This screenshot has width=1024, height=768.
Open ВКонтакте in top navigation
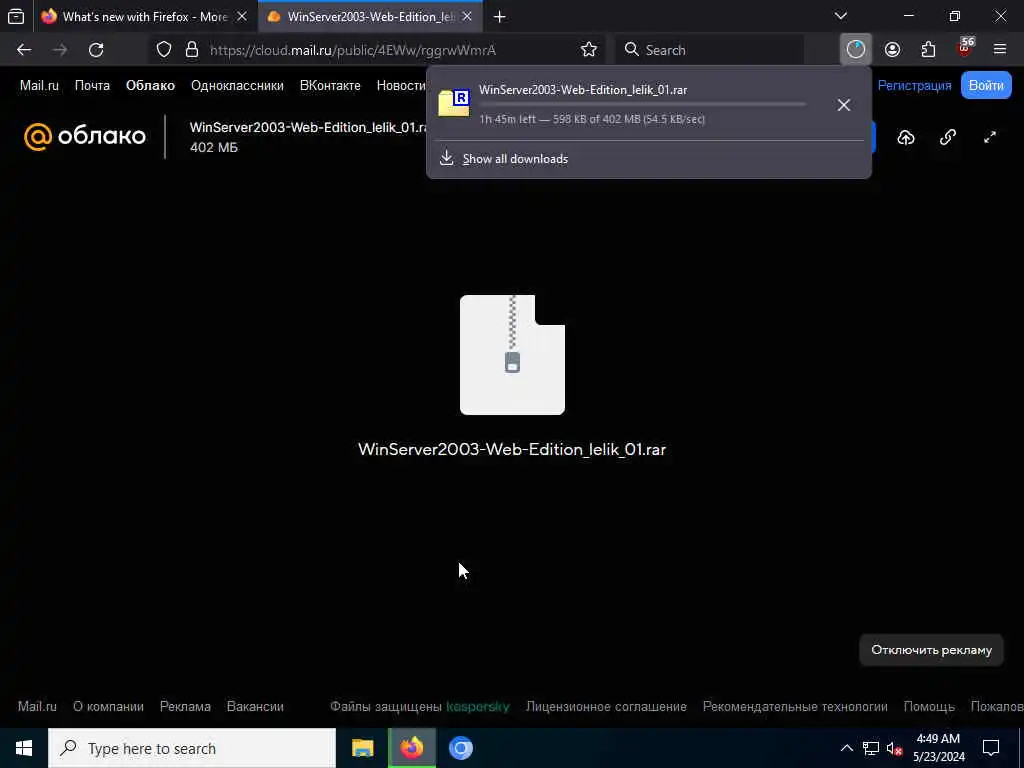pos(330,86)
